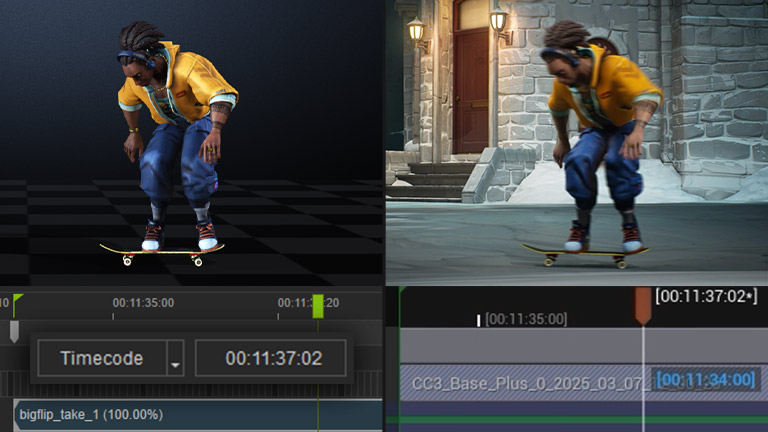Select the green playhead on left timeline

click(318, 306)
